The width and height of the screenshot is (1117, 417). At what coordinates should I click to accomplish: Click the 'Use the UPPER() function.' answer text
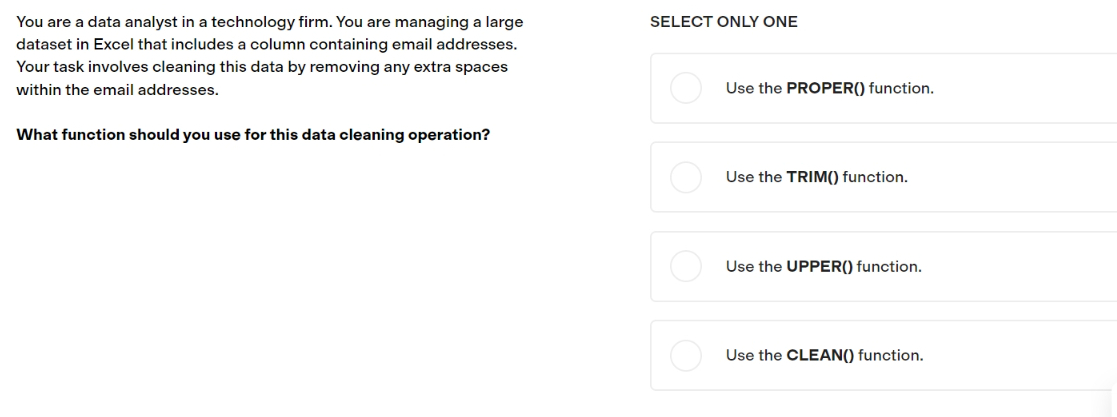tap(824, 267)
